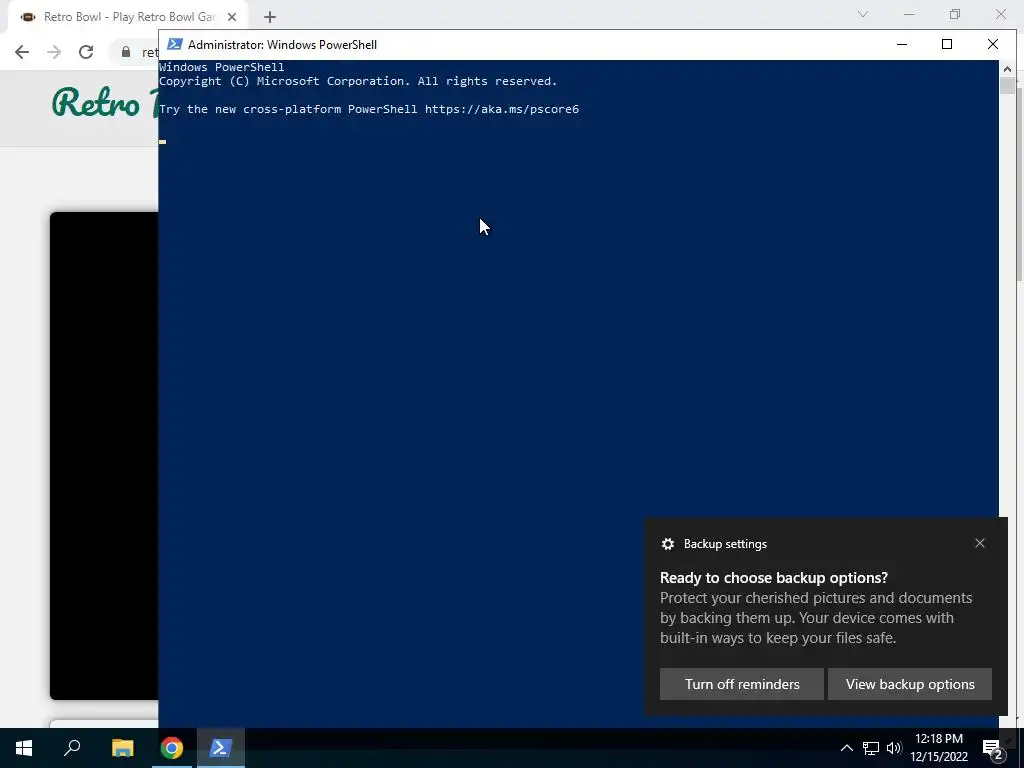The width and height of the screenshot is (1024, 768).
Task: Show hidden system tray icons
Action: [x=846, y=748]
